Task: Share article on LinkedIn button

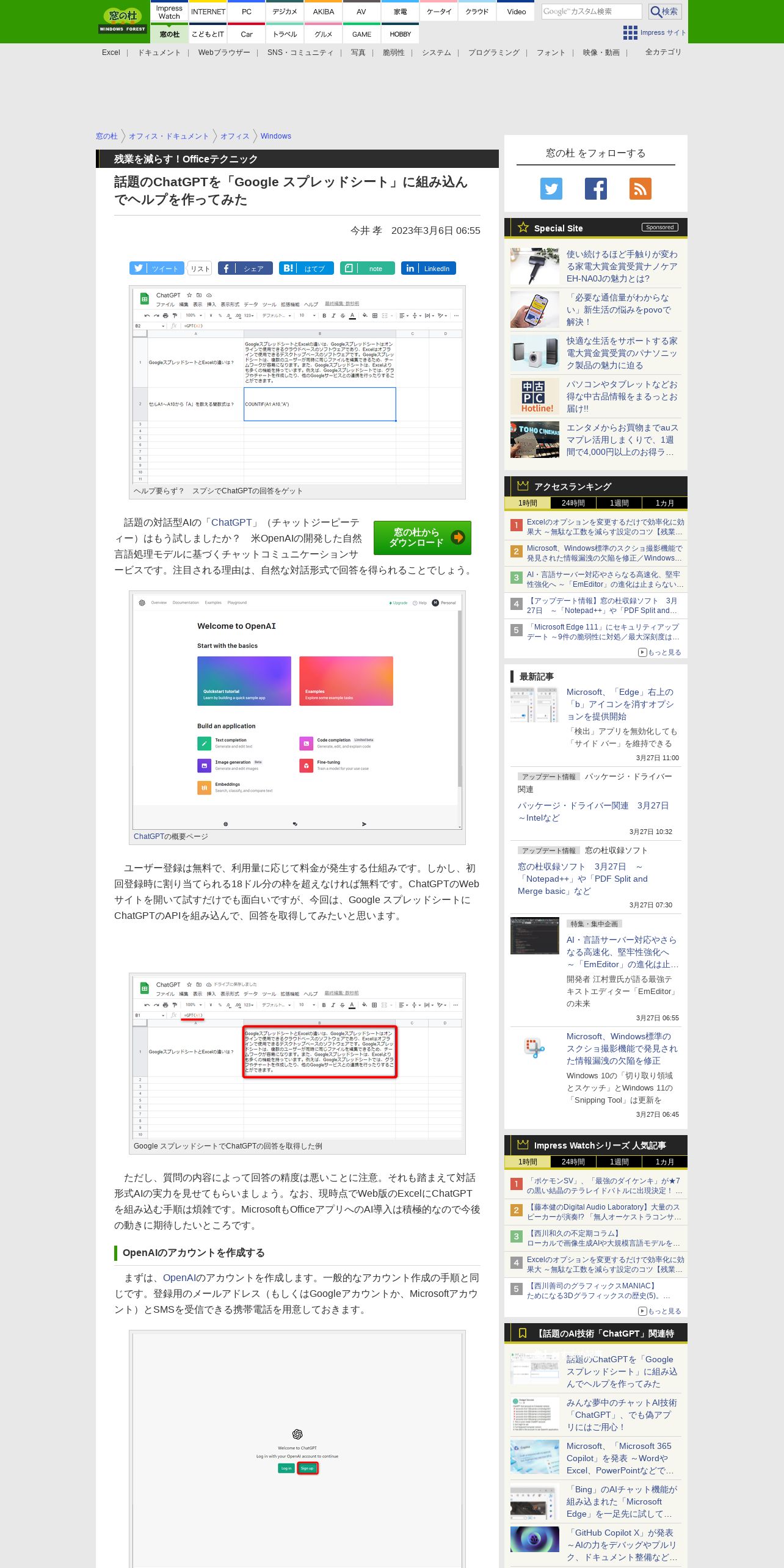Action: 429,268
